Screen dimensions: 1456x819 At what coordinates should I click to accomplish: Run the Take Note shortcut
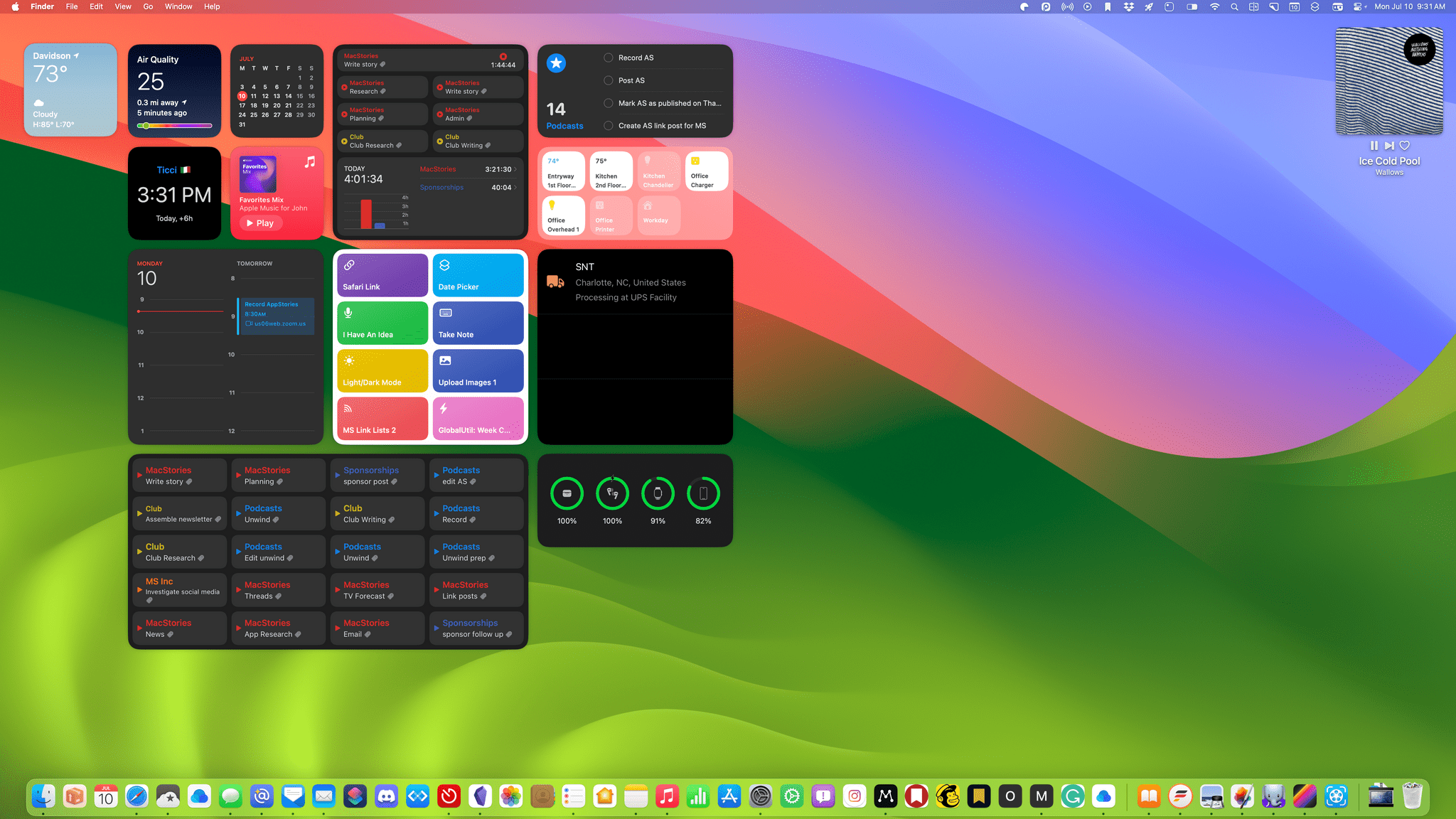(x=478, y=323)
